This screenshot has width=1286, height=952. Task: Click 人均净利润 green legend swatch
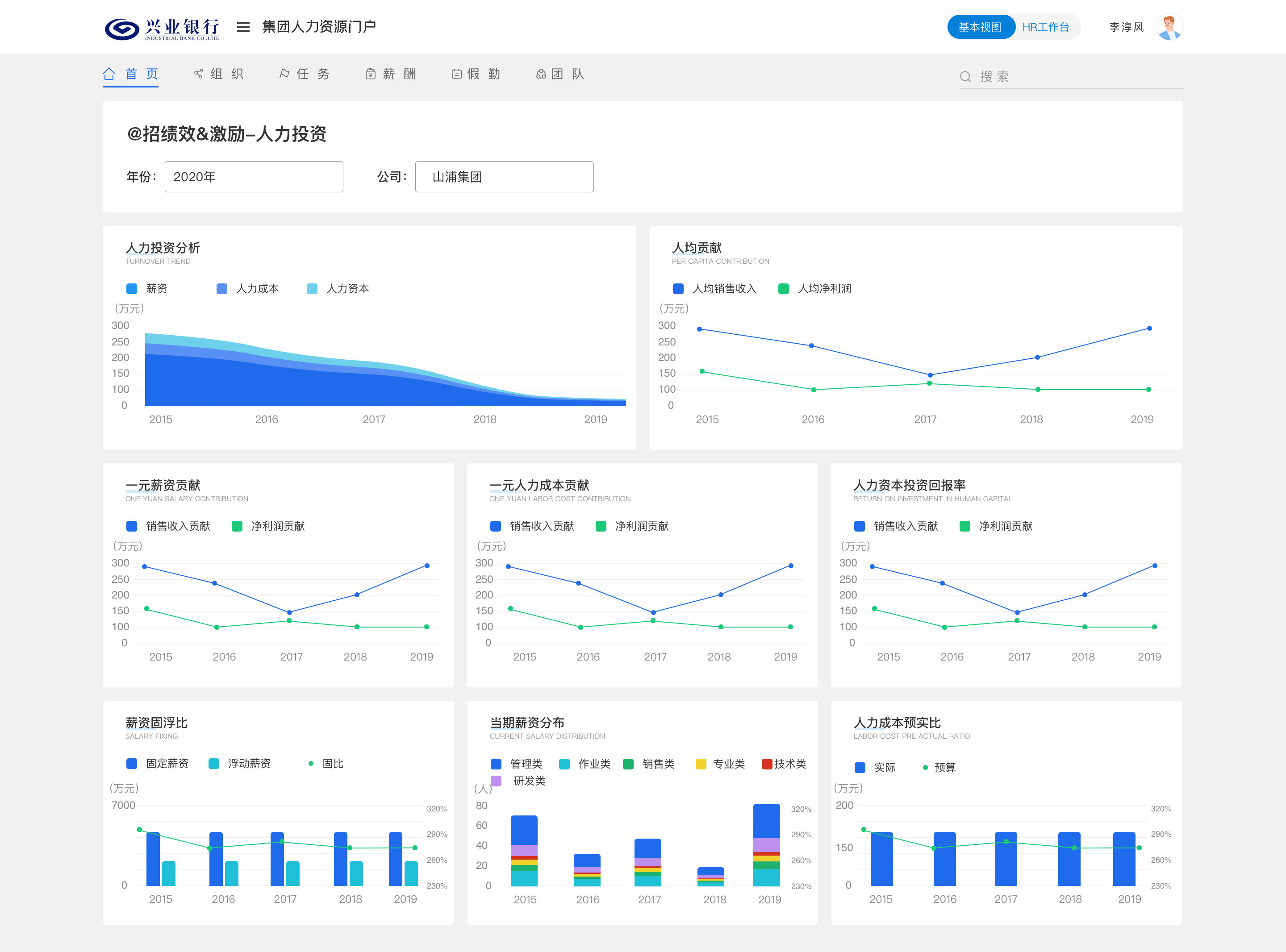click(x=783, y=289)
